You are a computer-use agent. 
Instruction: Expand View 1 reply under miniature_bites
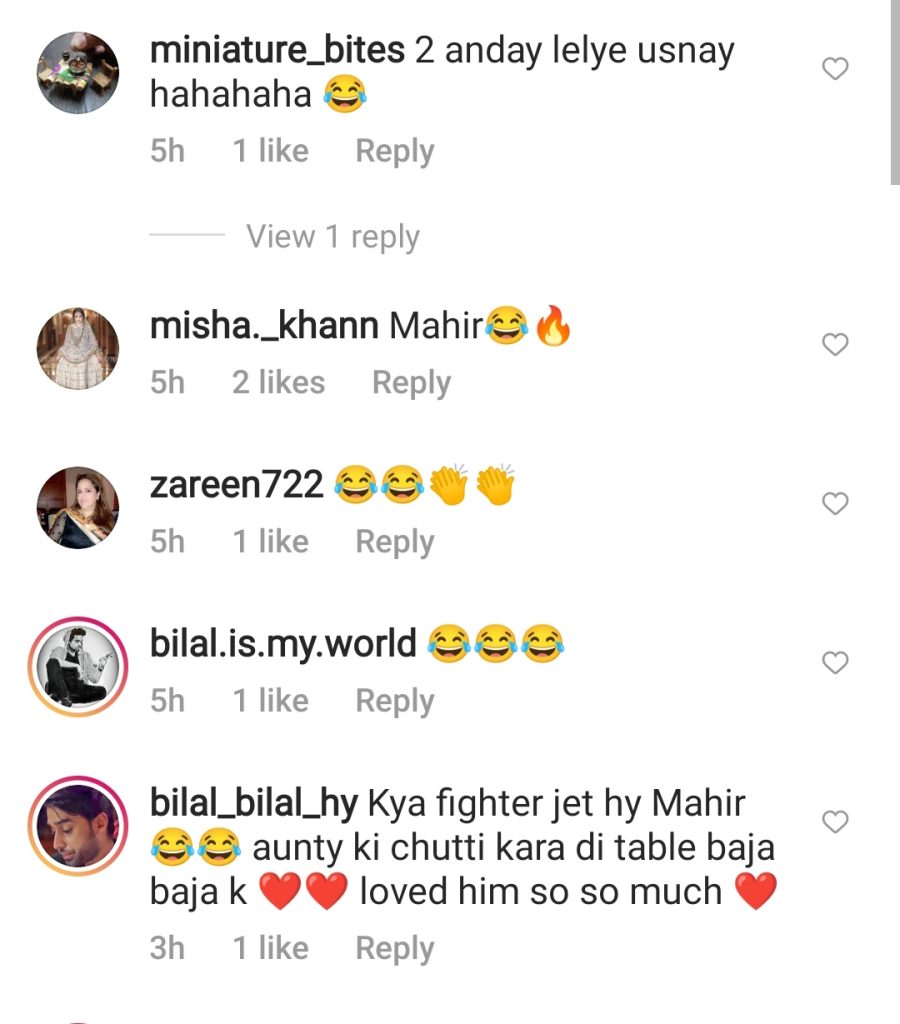pos(332,236)
